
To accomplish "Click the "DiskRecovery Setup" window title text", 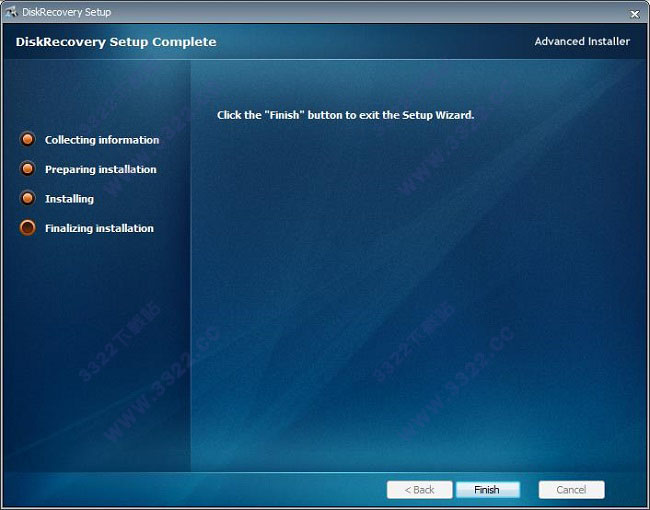I will (67, 12).
